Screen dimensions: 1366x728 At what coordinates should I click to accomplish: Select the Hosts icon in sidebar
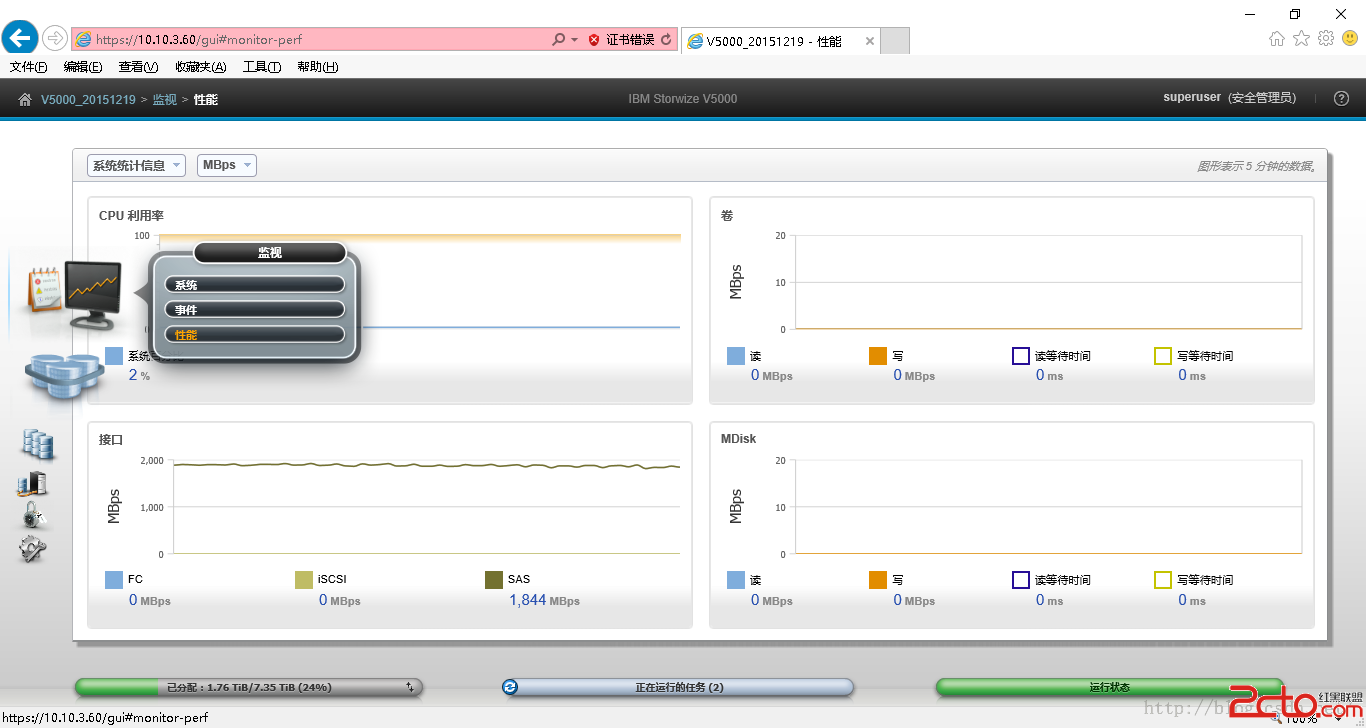pyautogui.click(x=33, y=484)
